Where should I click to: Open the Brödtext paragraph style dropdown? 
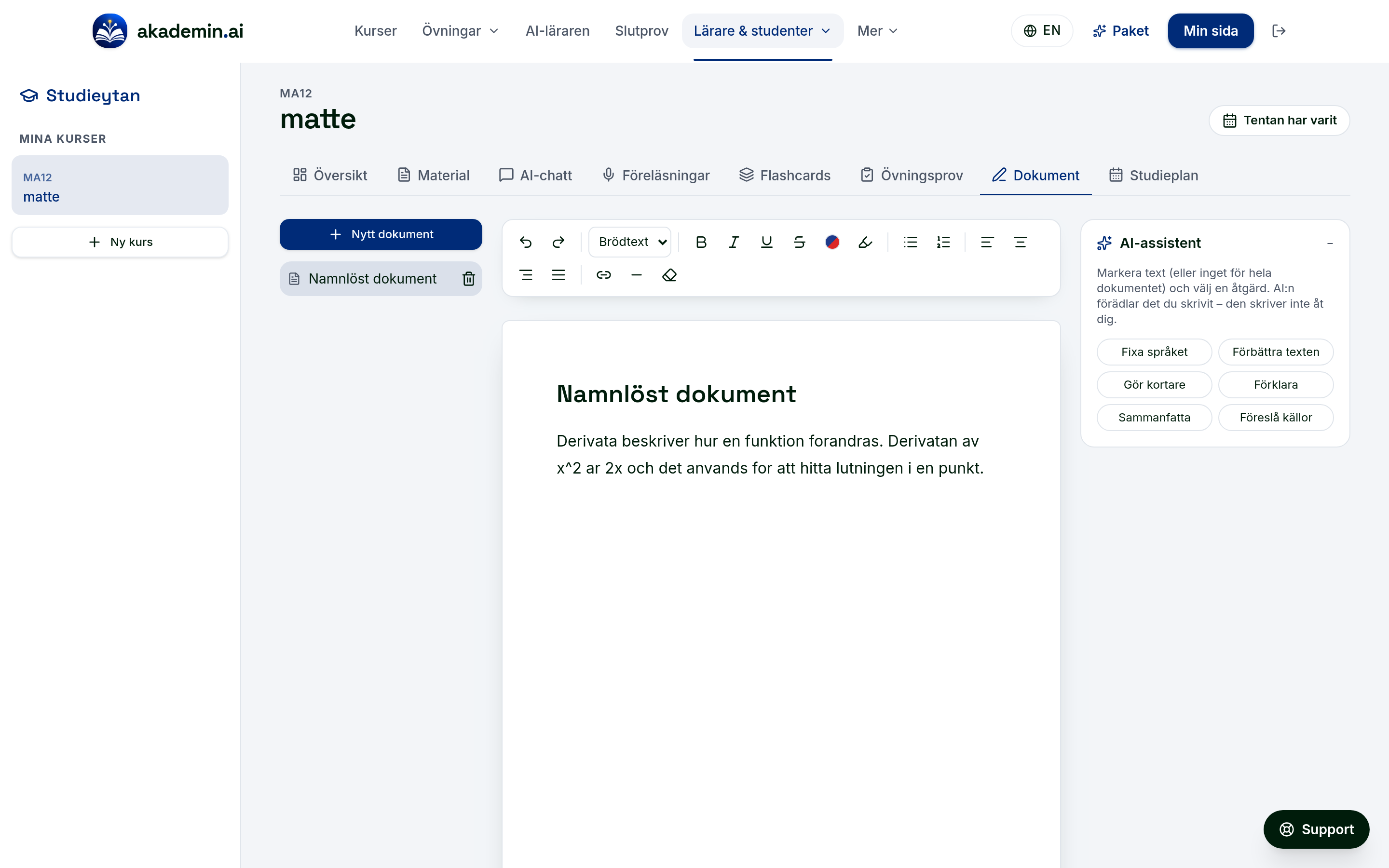[630, 242]
